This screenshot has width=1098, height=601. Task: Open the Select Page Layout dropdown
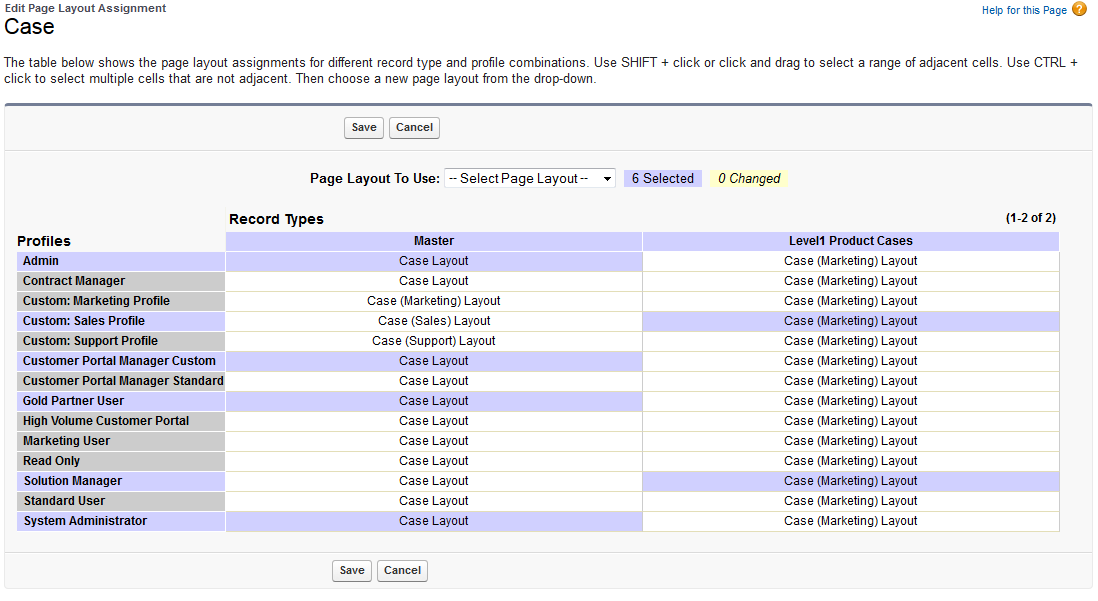pos(530,178)
